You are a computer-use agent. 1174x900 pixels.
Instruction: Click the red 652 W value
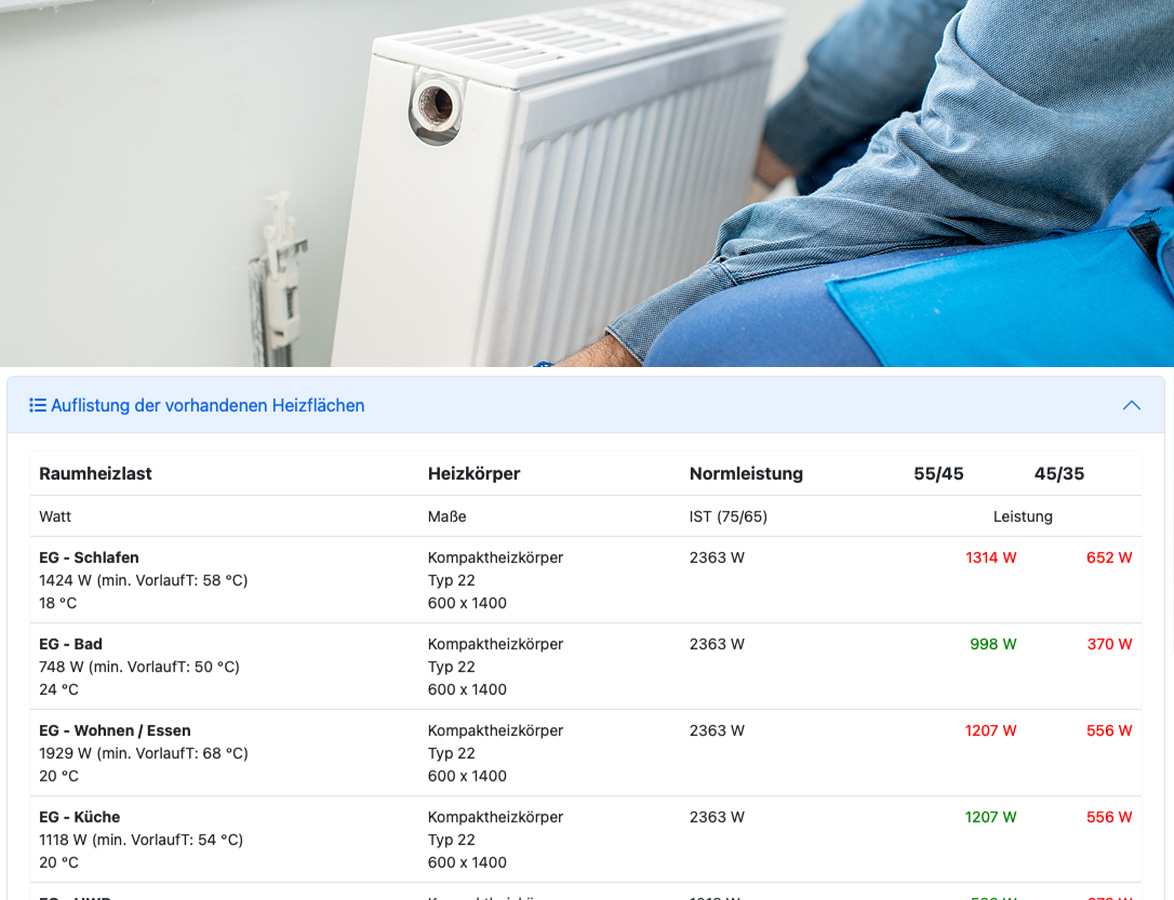point(1109,558)
